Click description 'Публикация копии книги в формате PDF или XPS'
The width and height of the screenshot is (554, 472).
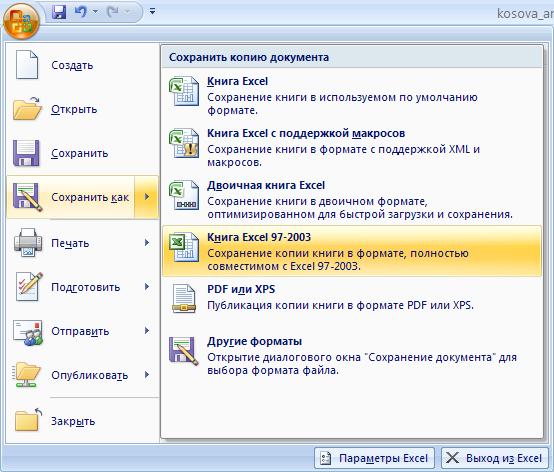(x=340, y=305)
